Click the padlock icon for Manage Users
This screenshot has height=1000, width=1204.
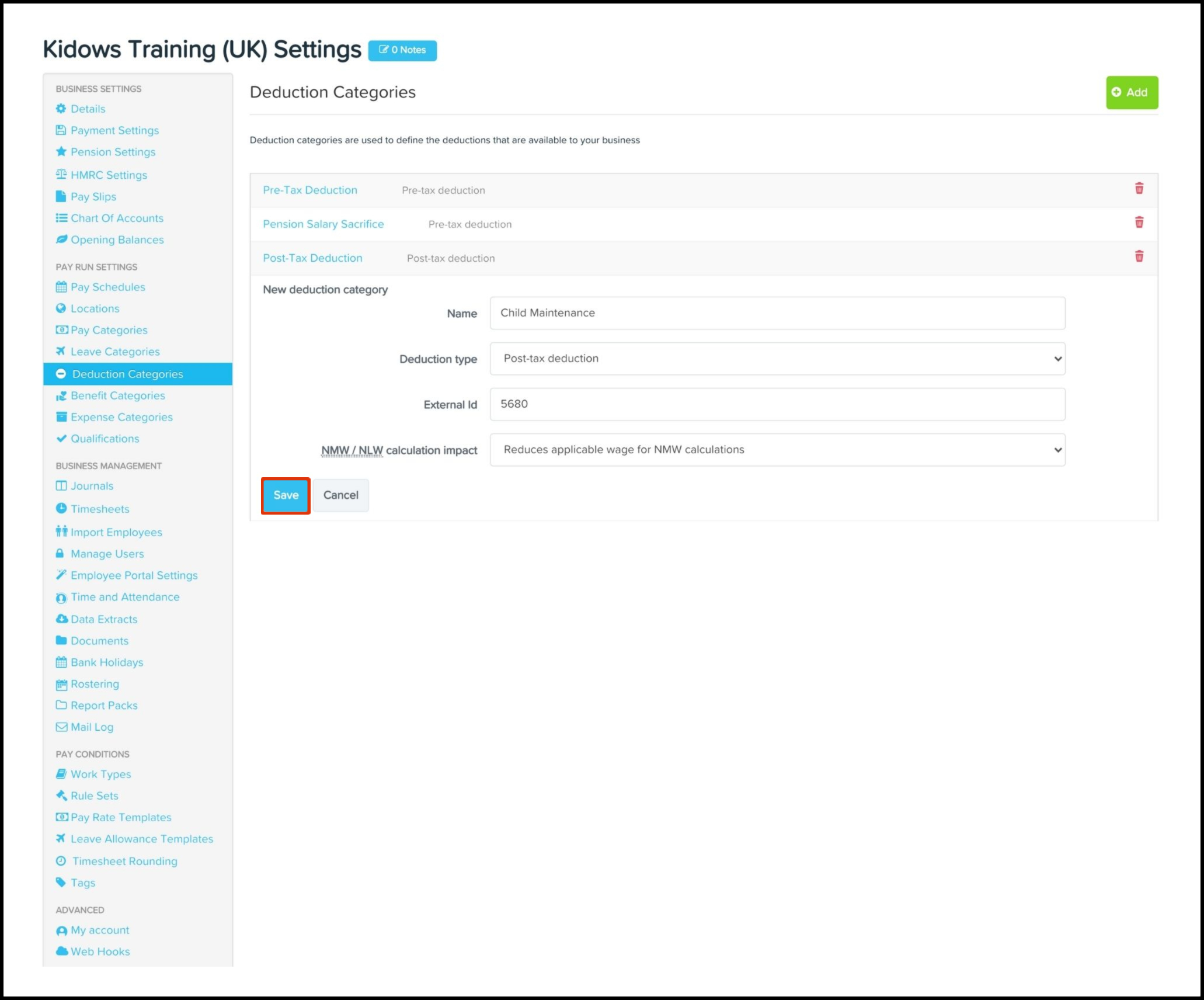coord(60,553)
